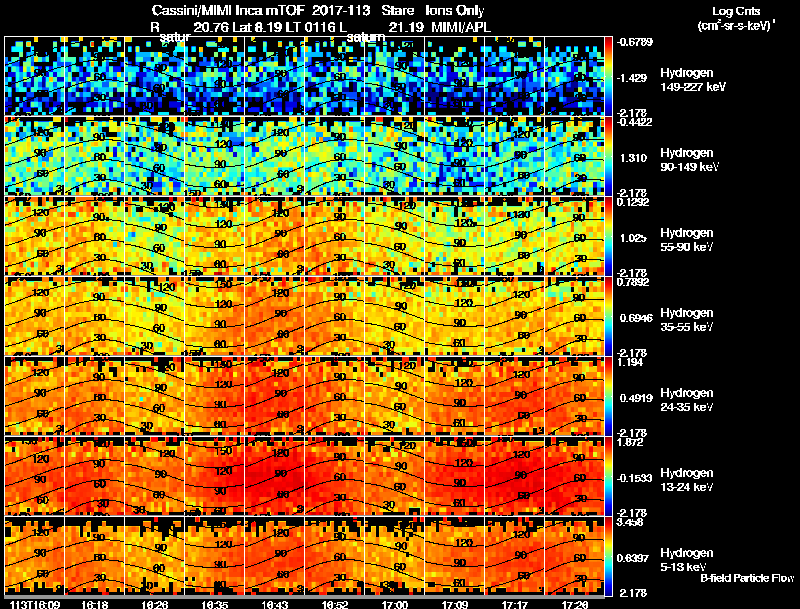Click the Hydrogen 35-55 keV row label
This screenshot has height=609, width=800.
[687, 320]
